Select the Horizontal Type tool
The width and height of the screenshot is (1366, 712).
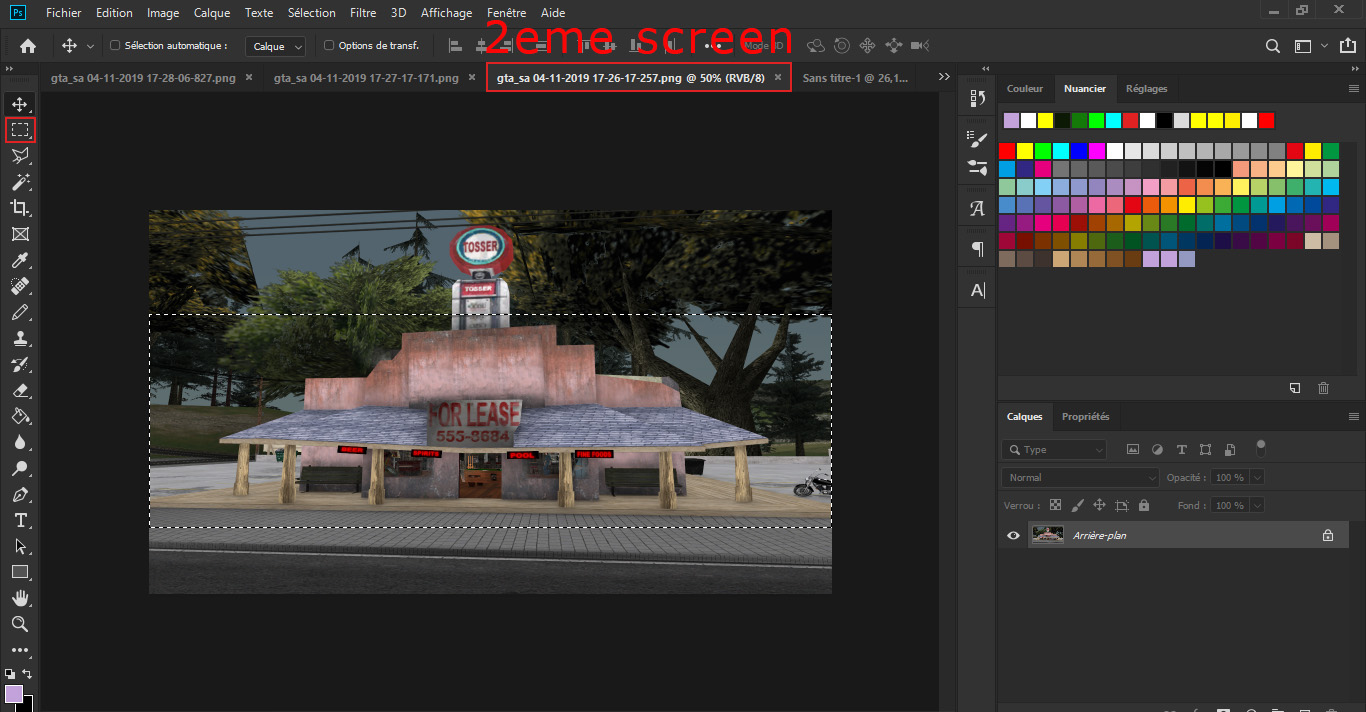[20, 520]
